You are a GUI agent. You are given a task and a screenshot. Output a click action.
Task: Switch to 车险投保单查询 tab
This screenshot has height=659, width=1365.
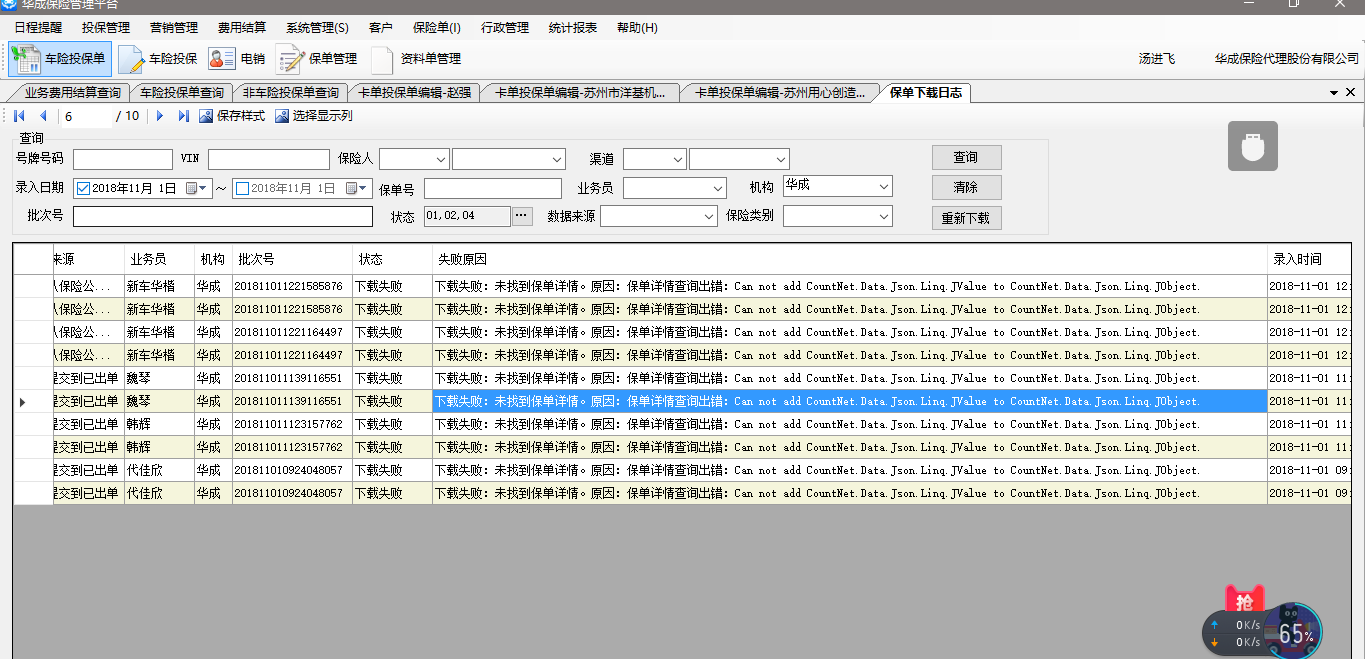point(181,93)
